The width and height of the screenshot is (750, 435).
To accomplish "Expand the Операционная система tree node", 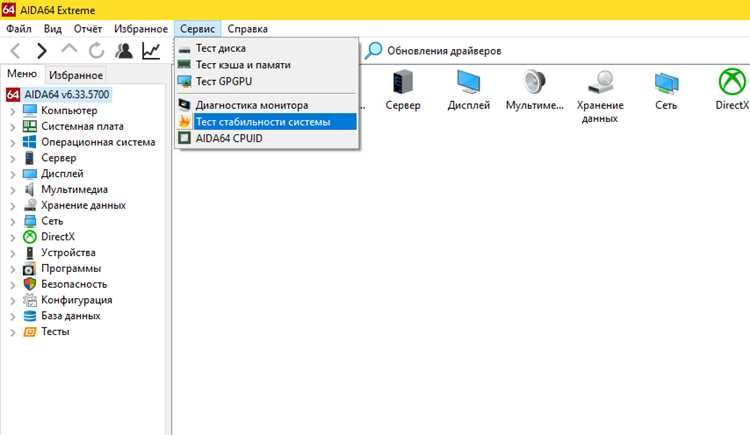I will [x=13, y=143].
